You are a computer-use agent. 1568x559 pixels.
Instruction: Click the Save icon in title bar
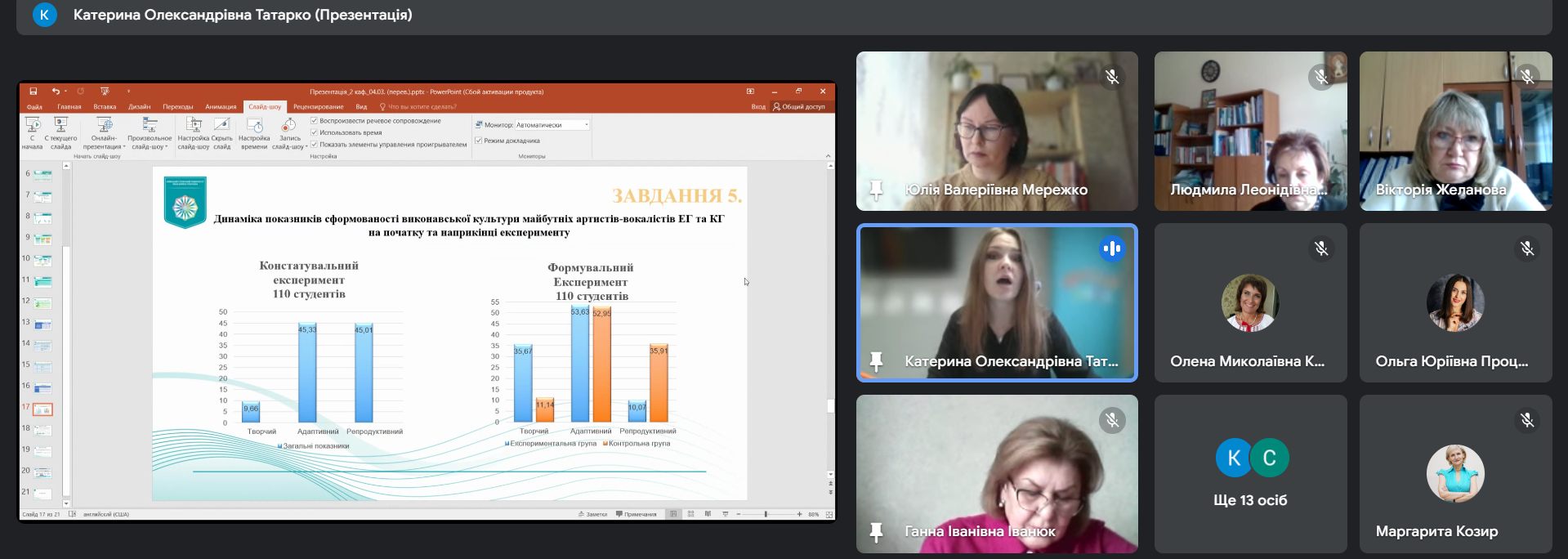[x=34, y=92]
